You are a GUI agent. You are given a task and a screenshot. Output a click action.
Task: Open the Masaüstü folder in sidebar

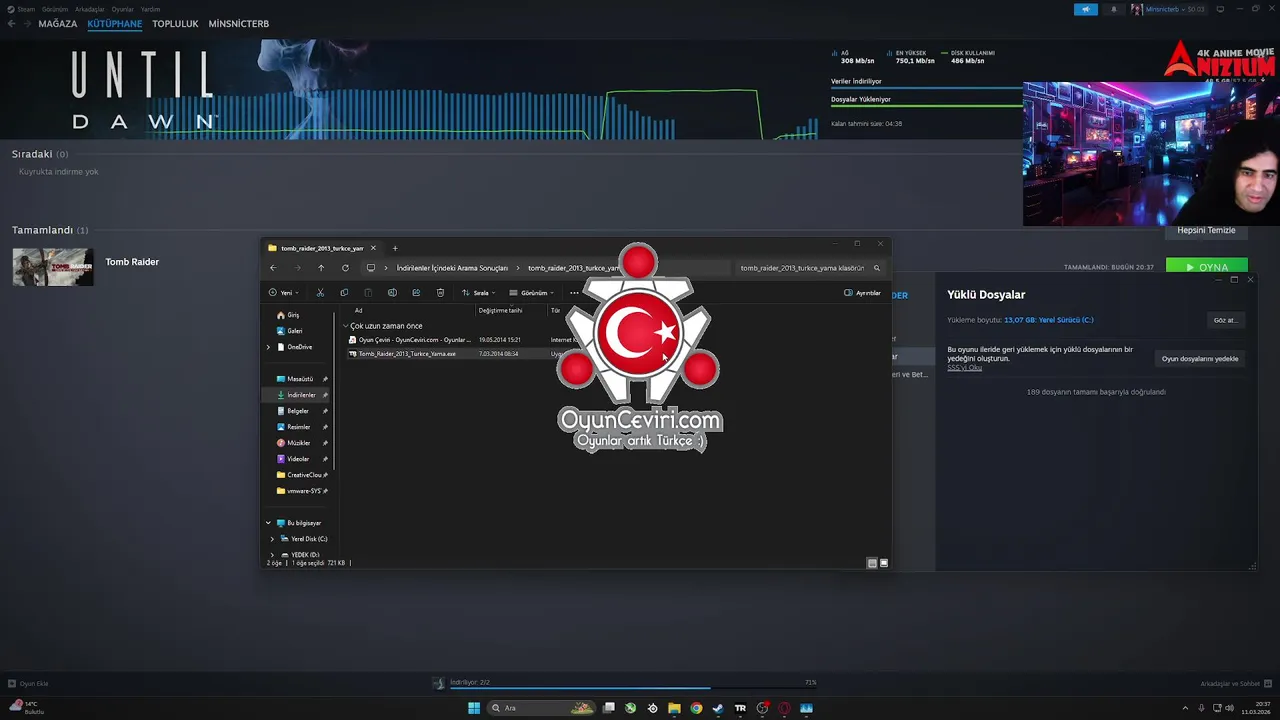[x=298, y=379]
